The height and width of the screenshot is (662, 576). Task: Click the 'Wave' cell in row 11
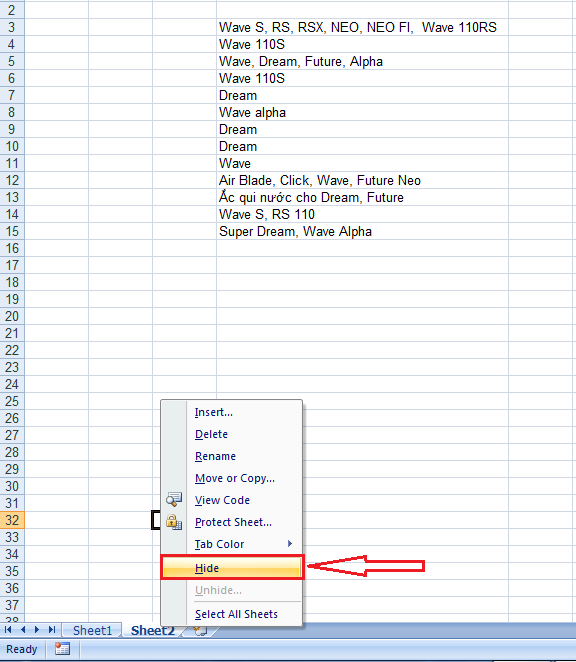pyautogui.click(x=362, y=163)
